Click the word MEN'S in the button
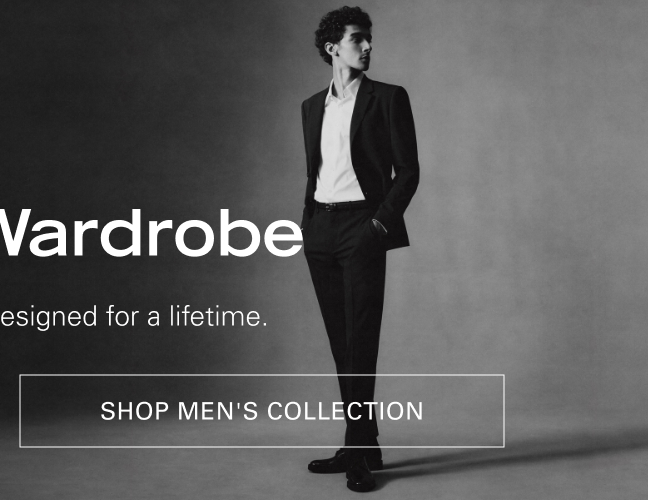The height and width of the screenshot is (500, 648). click(218, 411)
